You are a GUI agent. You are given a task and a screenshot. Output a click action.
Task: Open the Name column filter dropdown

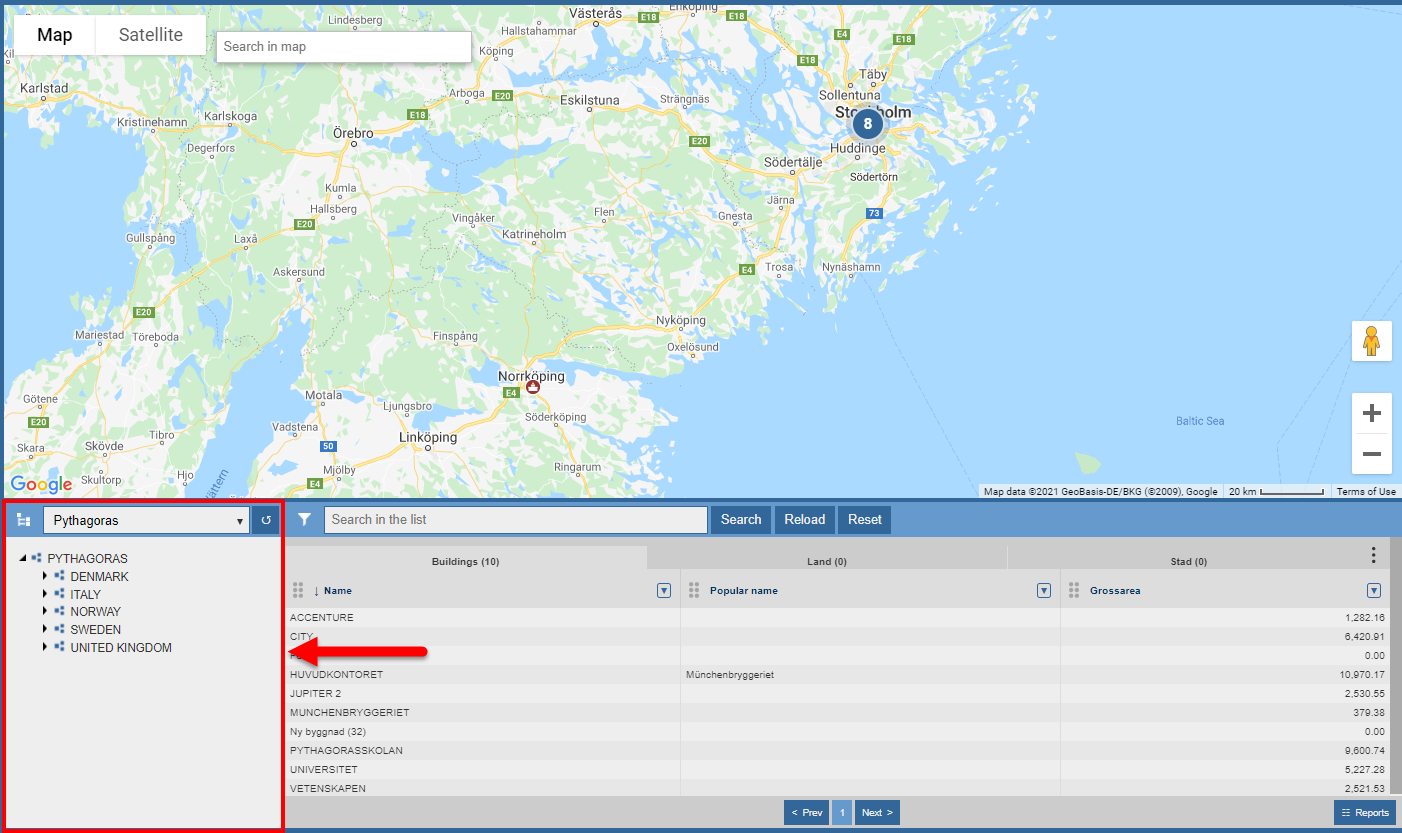coord(664,591)
